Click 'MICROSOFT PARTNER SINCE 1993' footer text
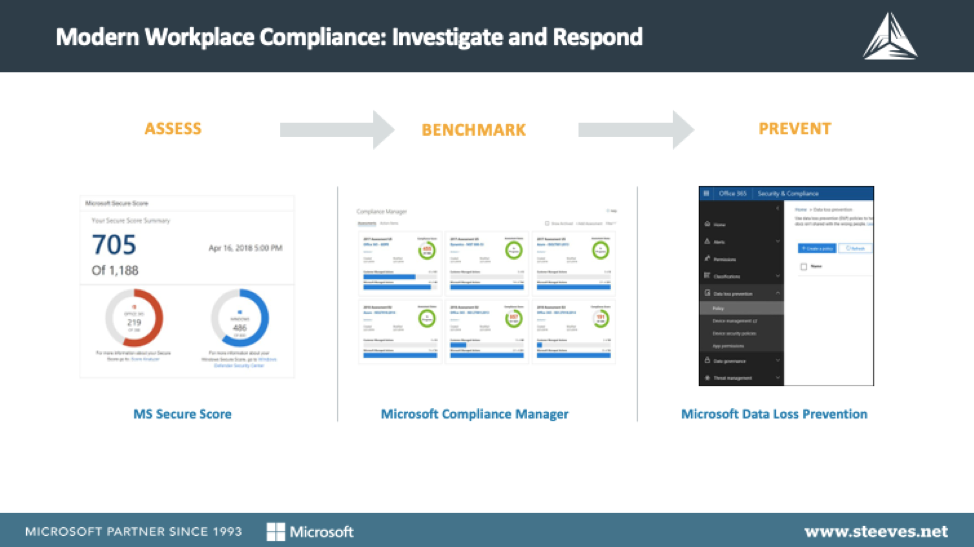 pyautogui.click(x=134, y=531)
